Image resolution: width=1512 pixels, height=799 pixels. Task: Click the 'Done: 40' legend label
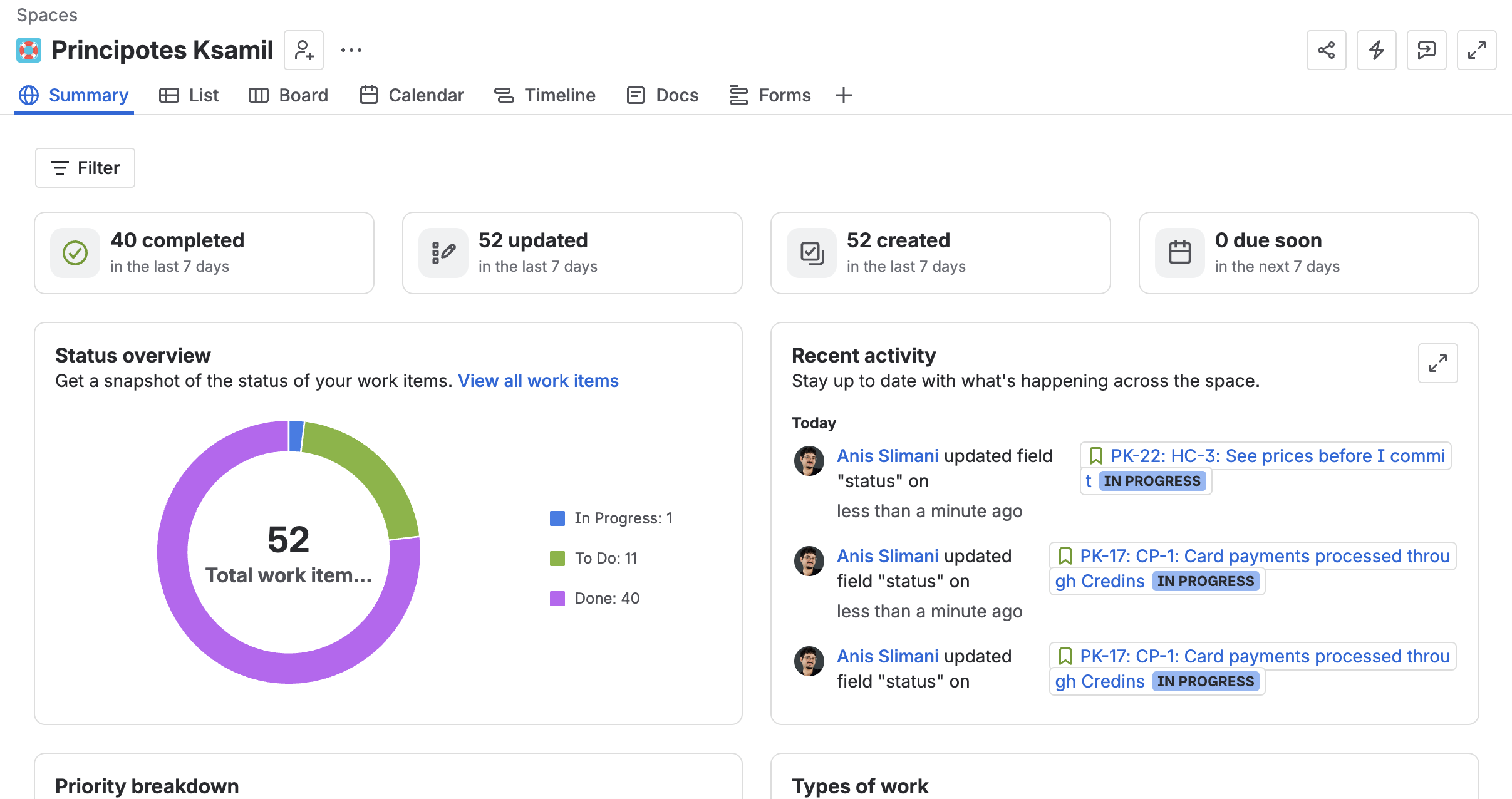(x=608, y=599)
